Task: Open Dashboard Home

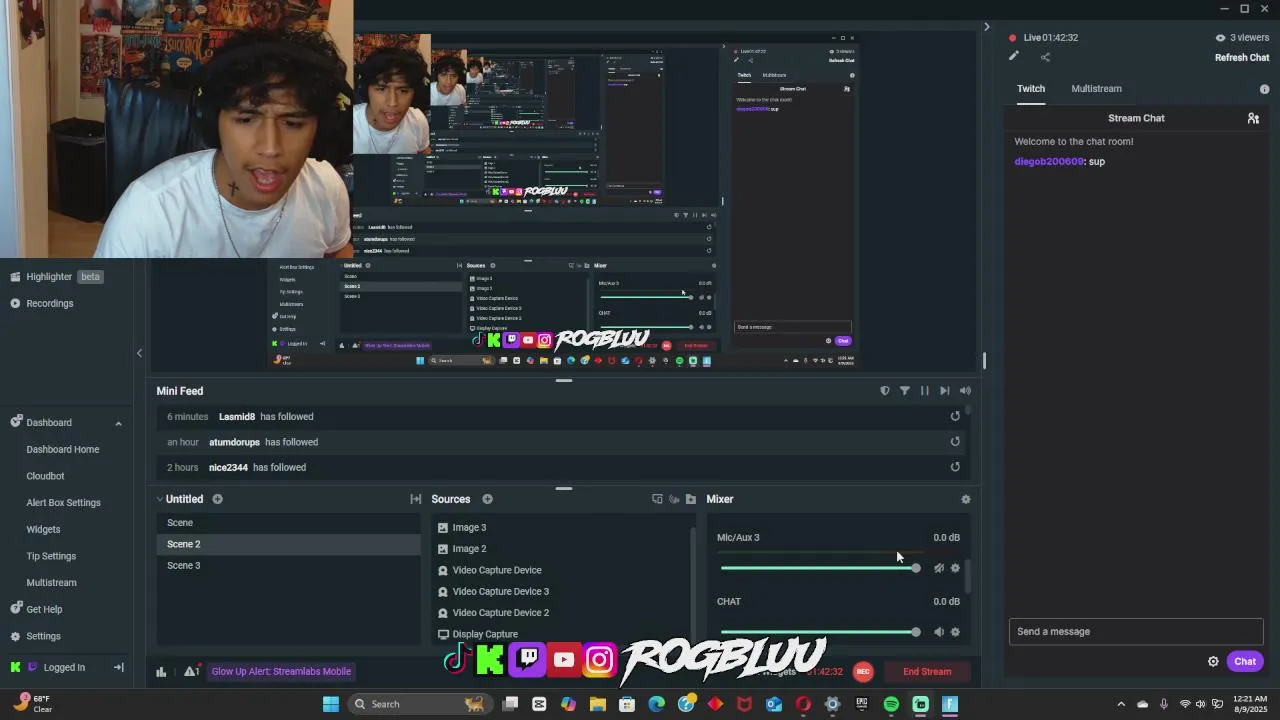Action: click(62, 449)
